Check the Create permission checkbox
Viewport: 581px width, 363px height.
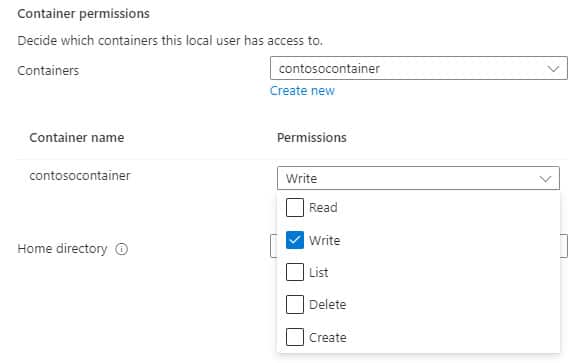pos(295,337)
